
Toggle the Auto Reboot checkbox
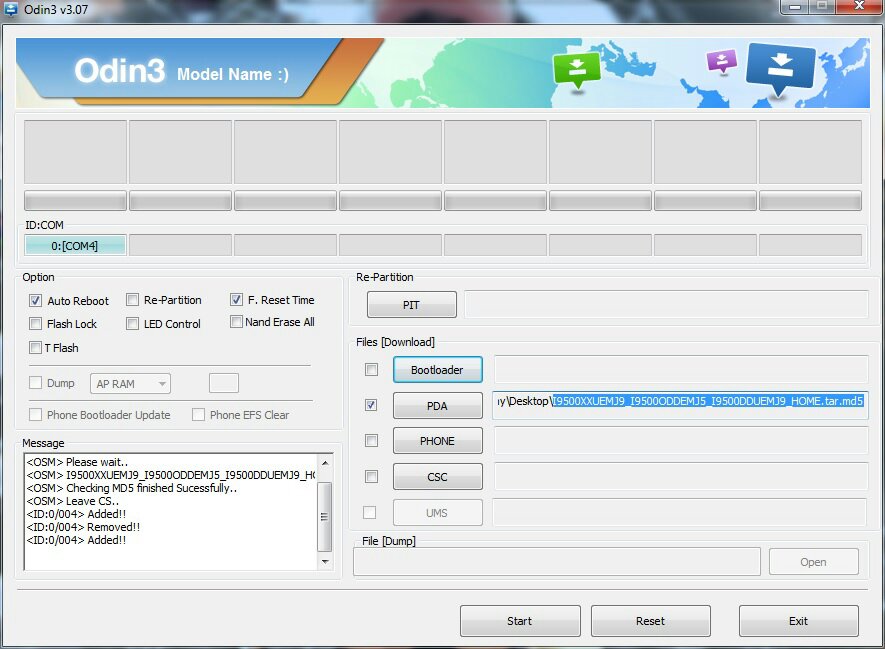(x=35, y=300)
